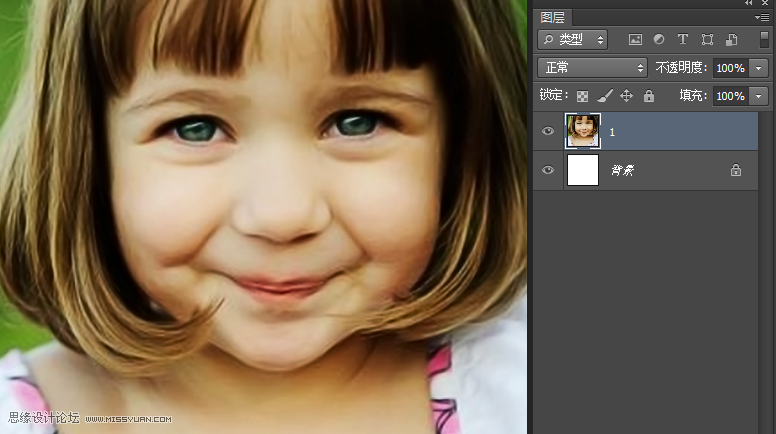The image size is (776, 434).
Task: Toggle the layer filtering switch
Action: [x=764, y=40]
